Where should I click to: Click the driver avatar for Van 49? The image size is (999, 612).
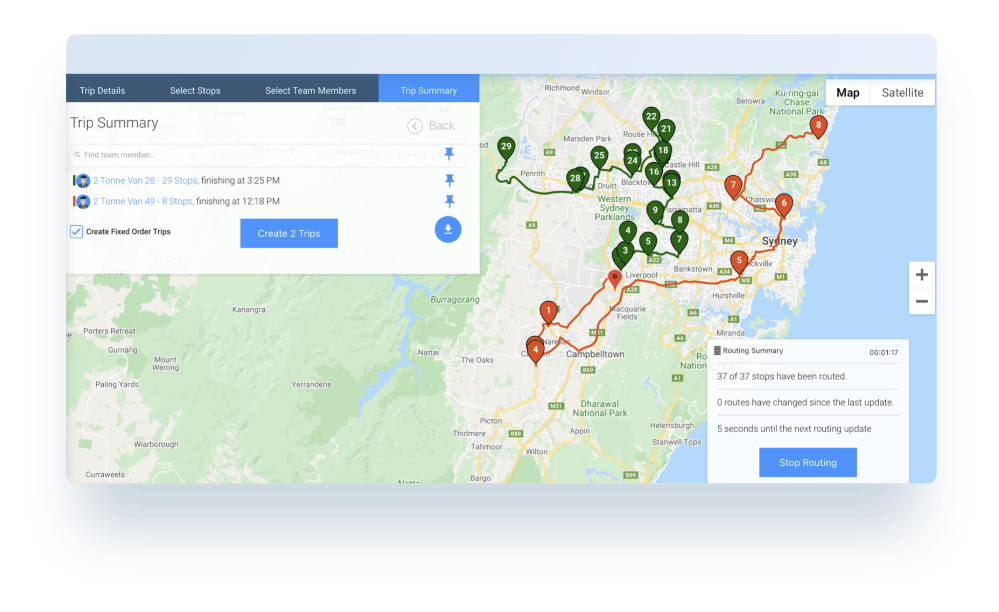(x=83, y=202)
